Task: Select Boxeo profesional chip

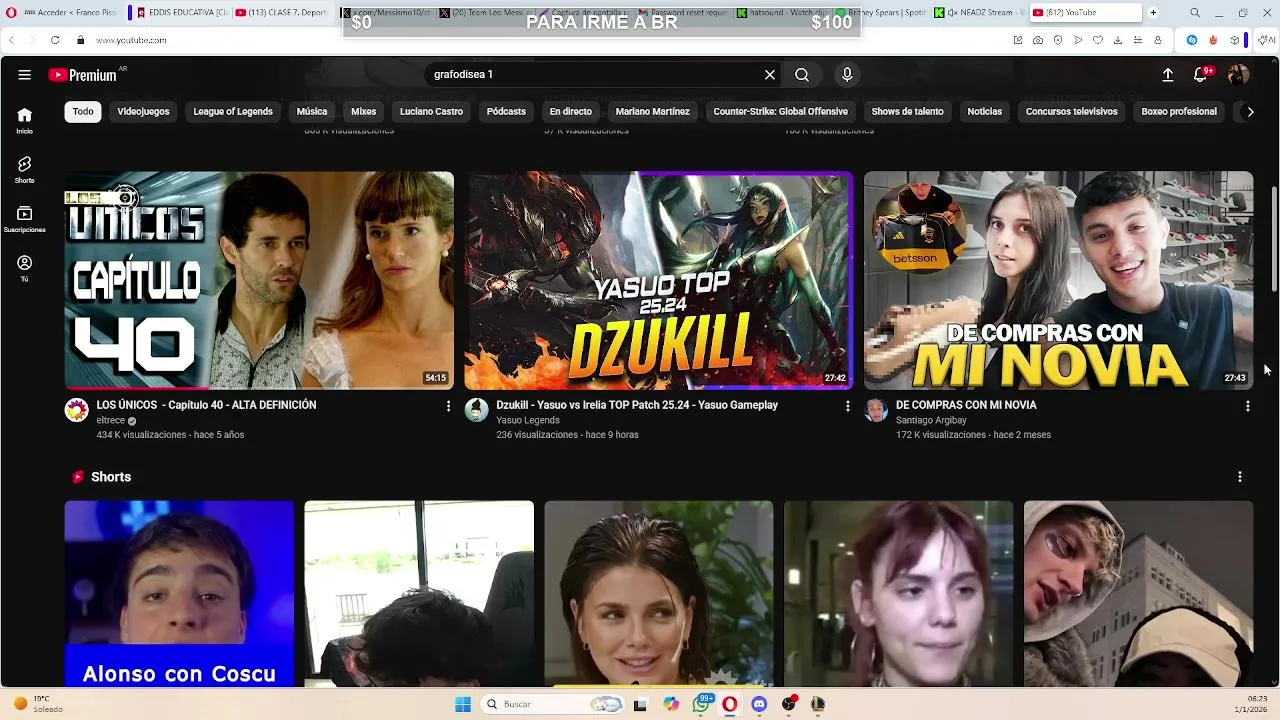Action: point(1179,112)
